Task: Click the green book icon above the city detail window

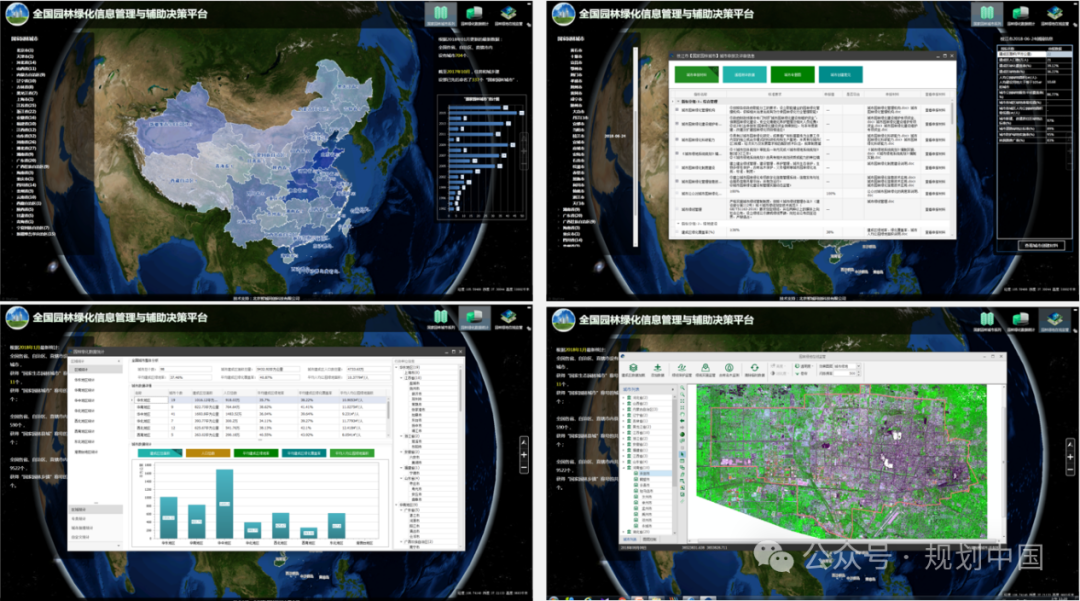Action: [x=987, y=13]
